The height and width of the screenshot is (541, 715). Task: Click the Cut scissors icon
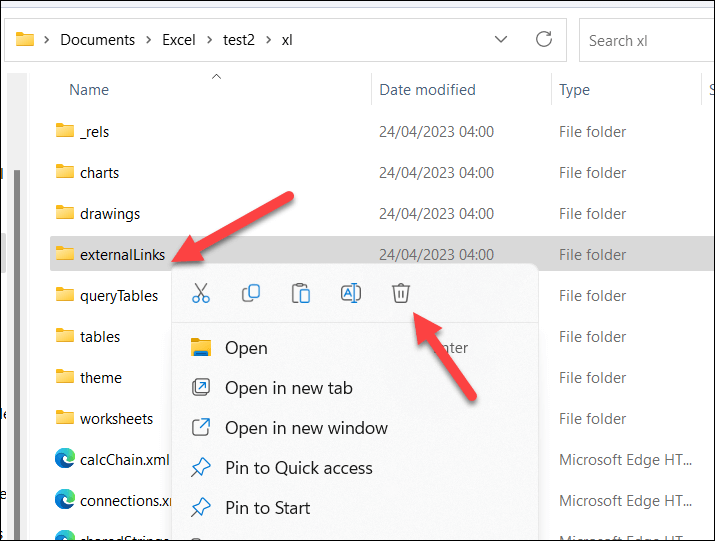(201, 293)
